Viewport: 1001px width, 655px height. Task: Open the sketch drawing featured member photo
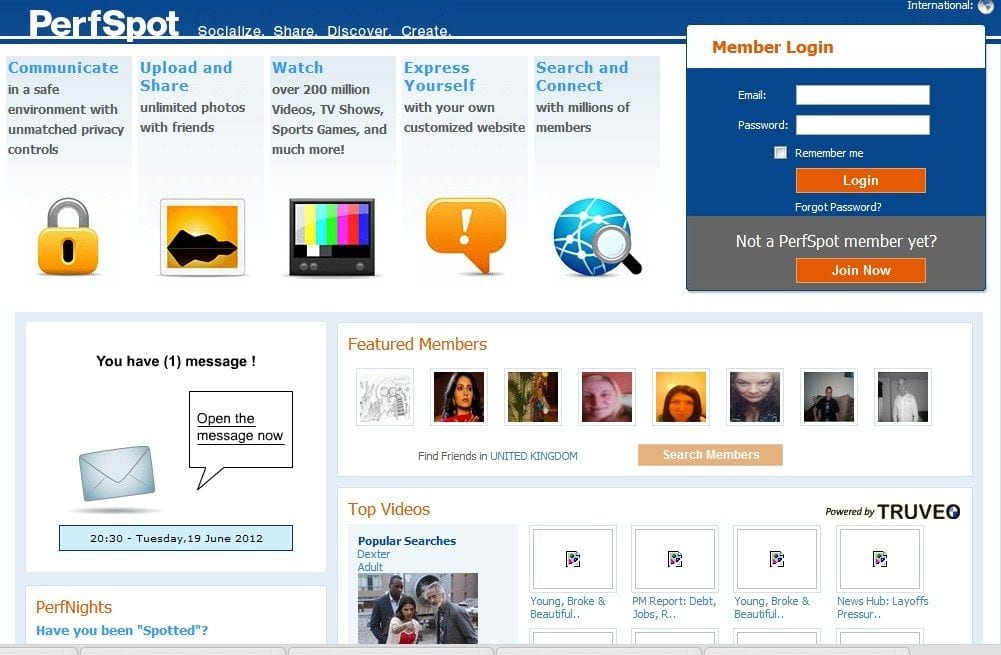click(x=385, y=397)
